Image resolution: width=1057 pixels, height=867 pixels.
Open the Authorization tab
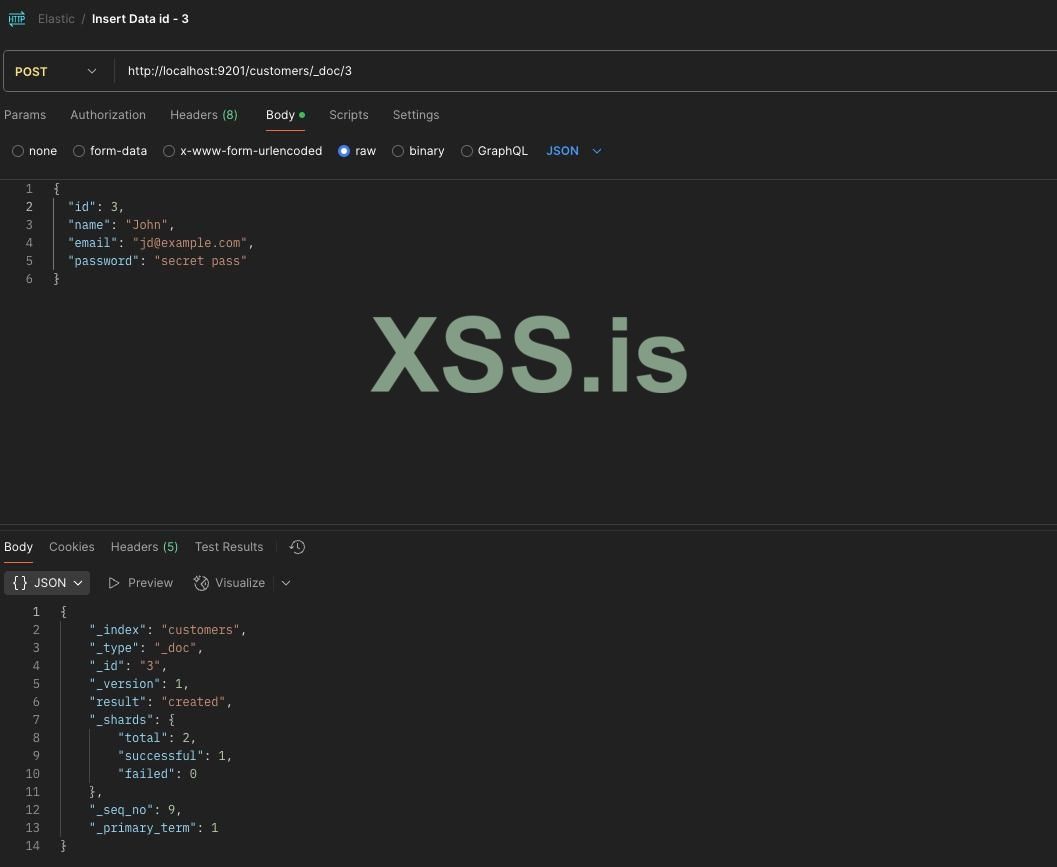108,115
